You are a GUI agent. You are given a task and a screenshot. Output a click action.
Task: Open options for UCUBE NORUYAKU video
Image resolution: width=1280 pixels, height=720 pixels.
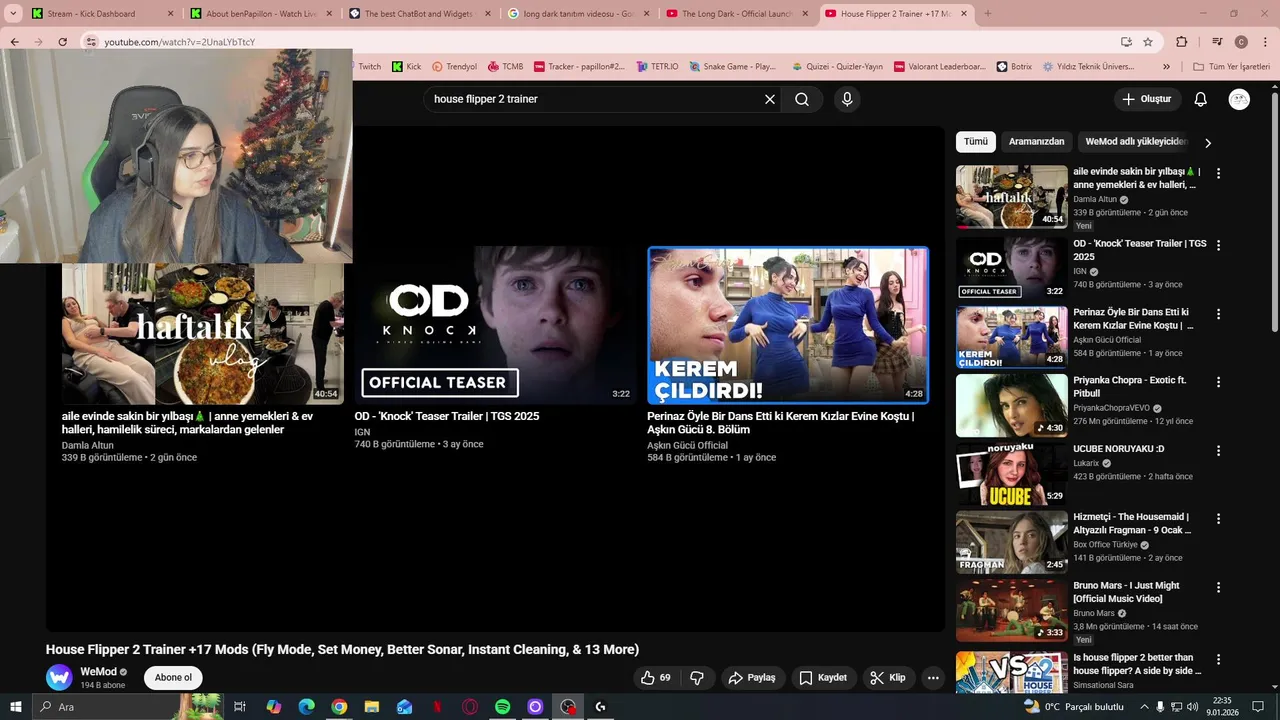click(1218, 450)
